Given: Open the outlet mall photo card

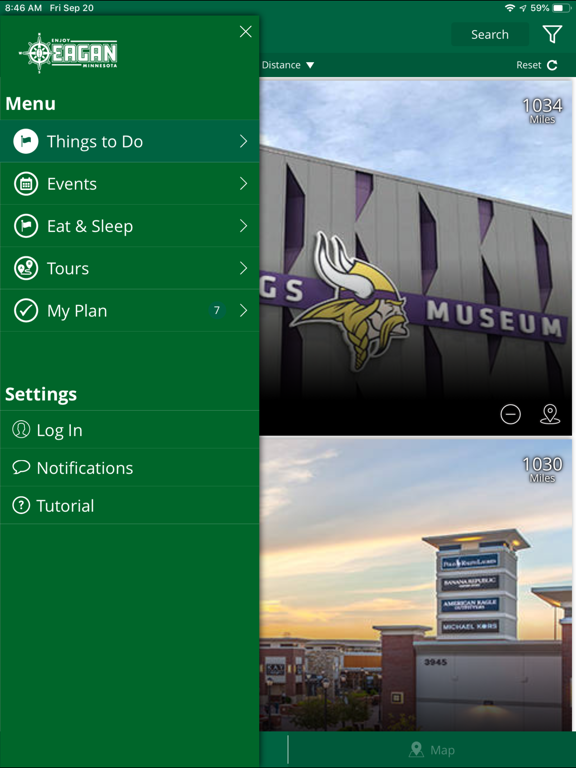Looking at the screenshot, I should tap(415, 584).
